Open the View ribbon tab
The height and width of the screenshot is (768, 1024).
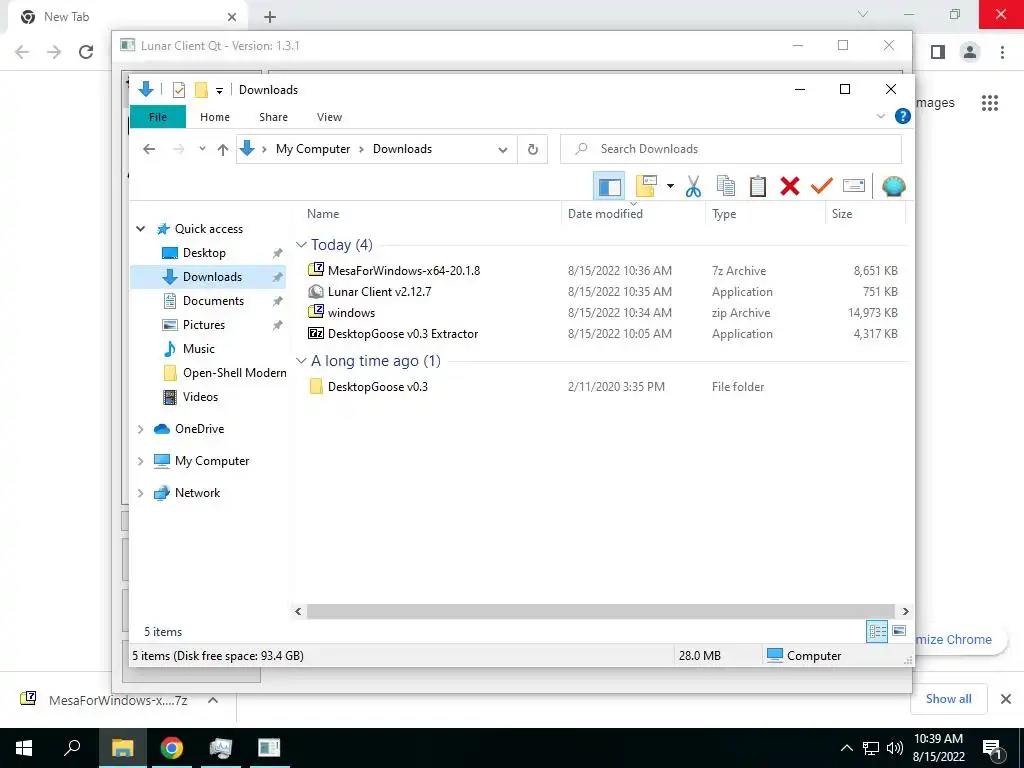pos(329,117)
